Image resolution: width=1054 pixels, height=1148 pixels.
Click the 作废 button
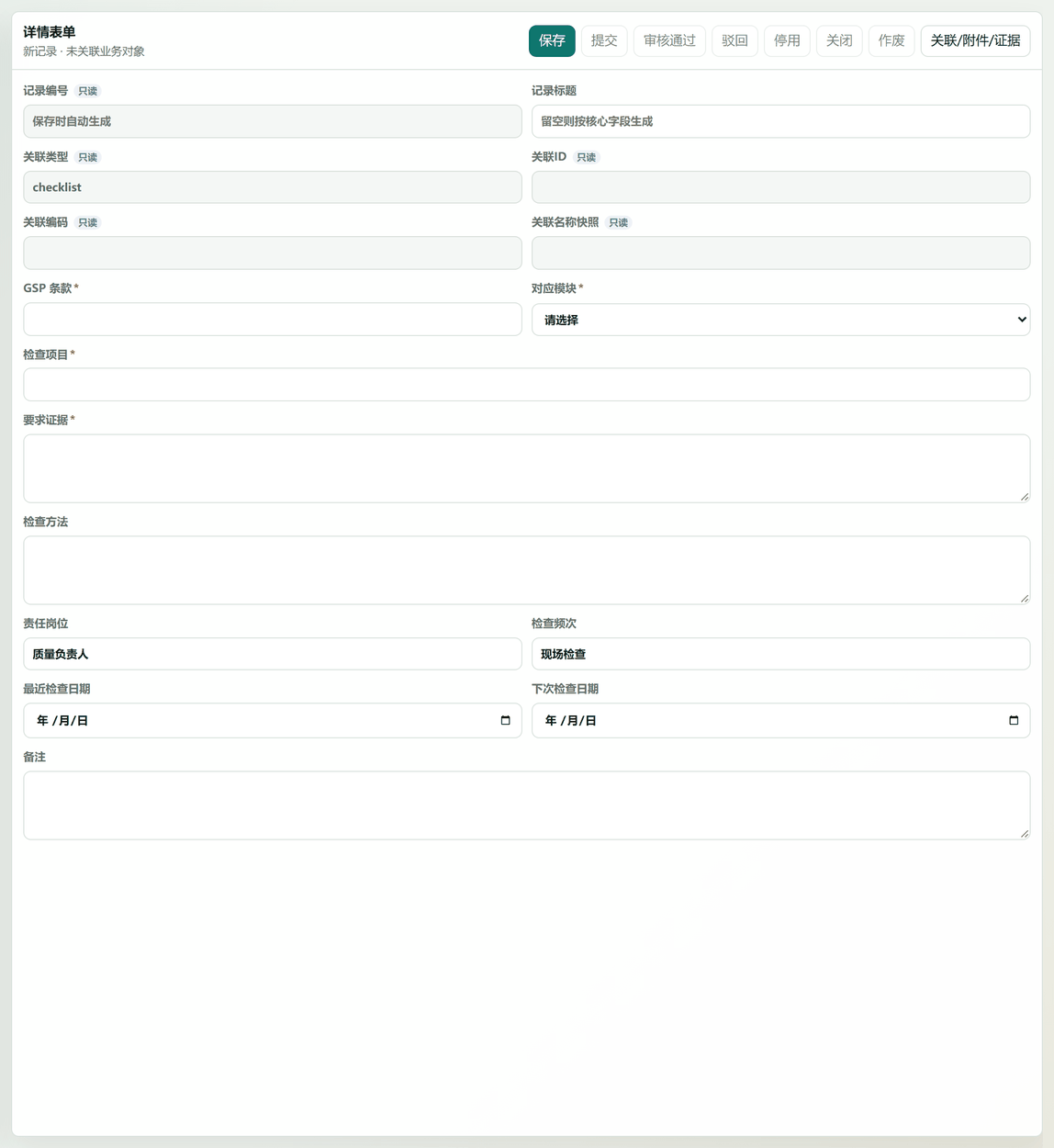pyautogui.click(x=891, y=40)
